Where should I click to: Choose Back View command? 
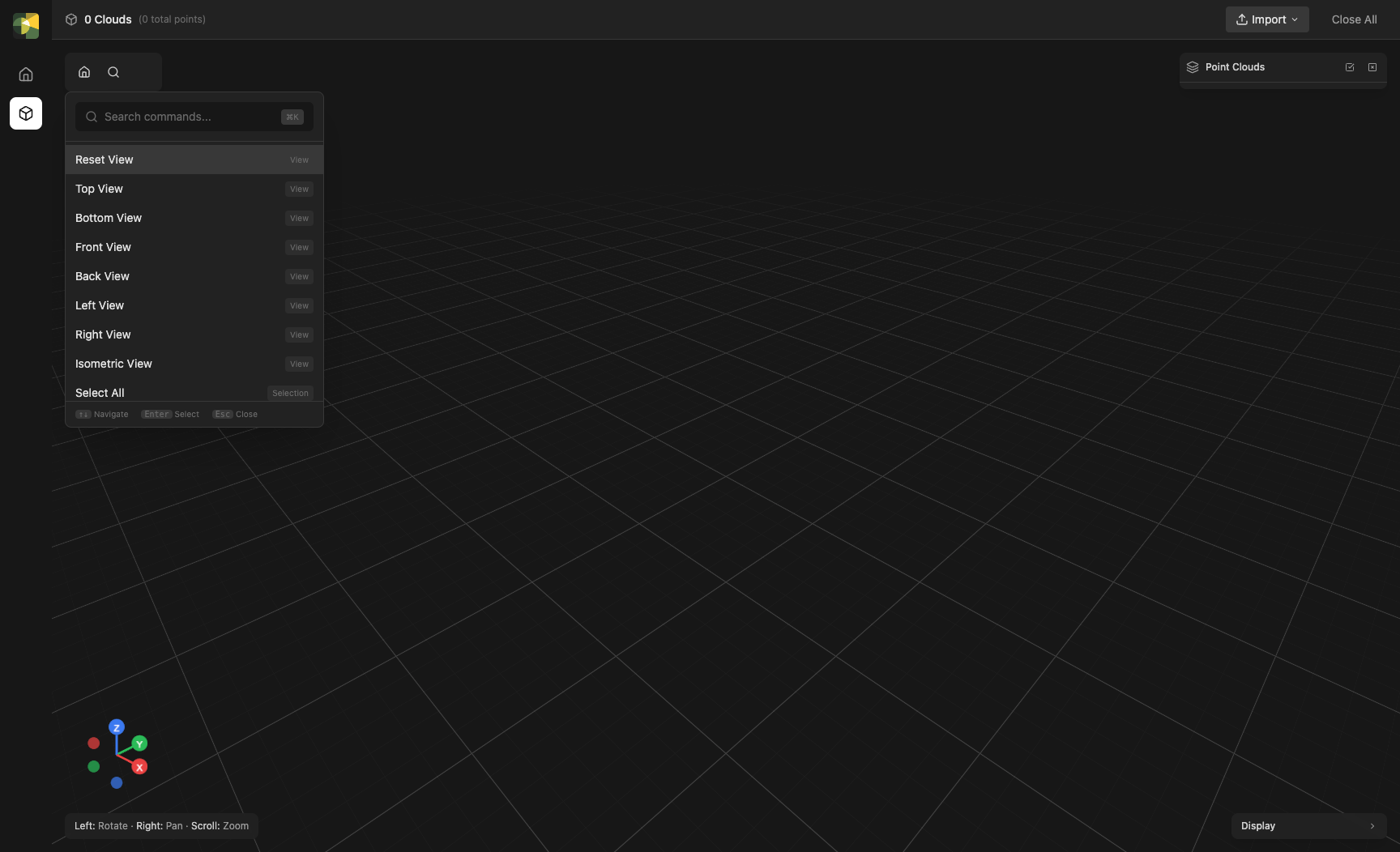pyautogui.click(x=194, y=276)
